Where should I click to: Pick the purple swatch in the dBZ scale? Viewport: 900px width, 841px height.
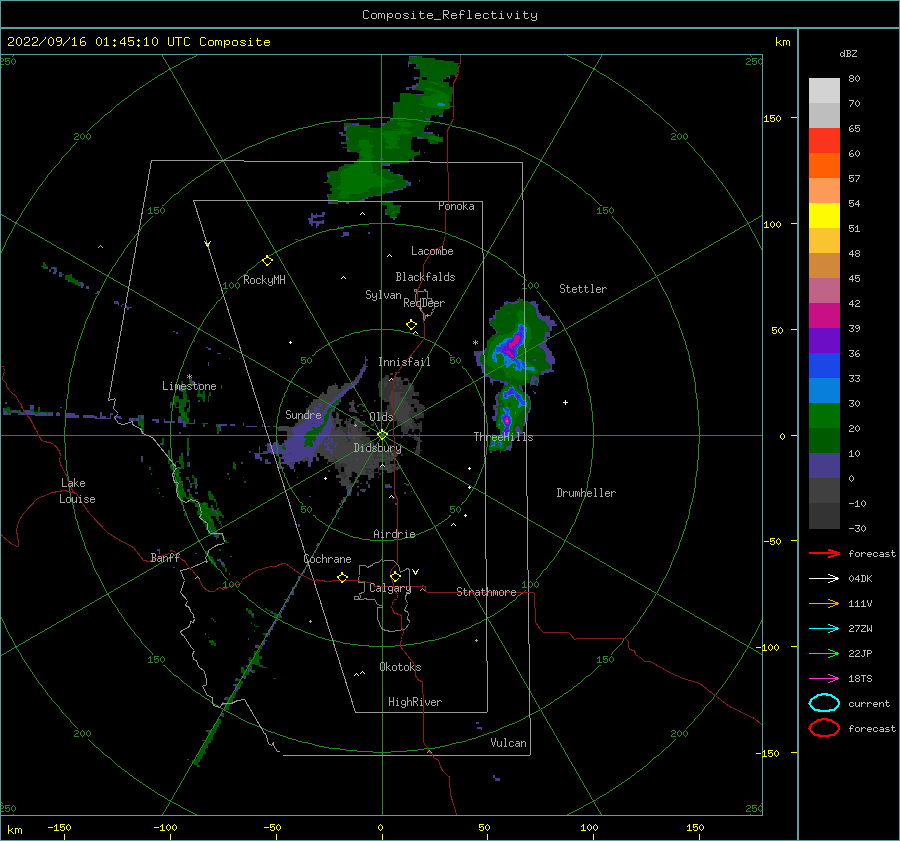pyautogui.click(x=824, y=340)
